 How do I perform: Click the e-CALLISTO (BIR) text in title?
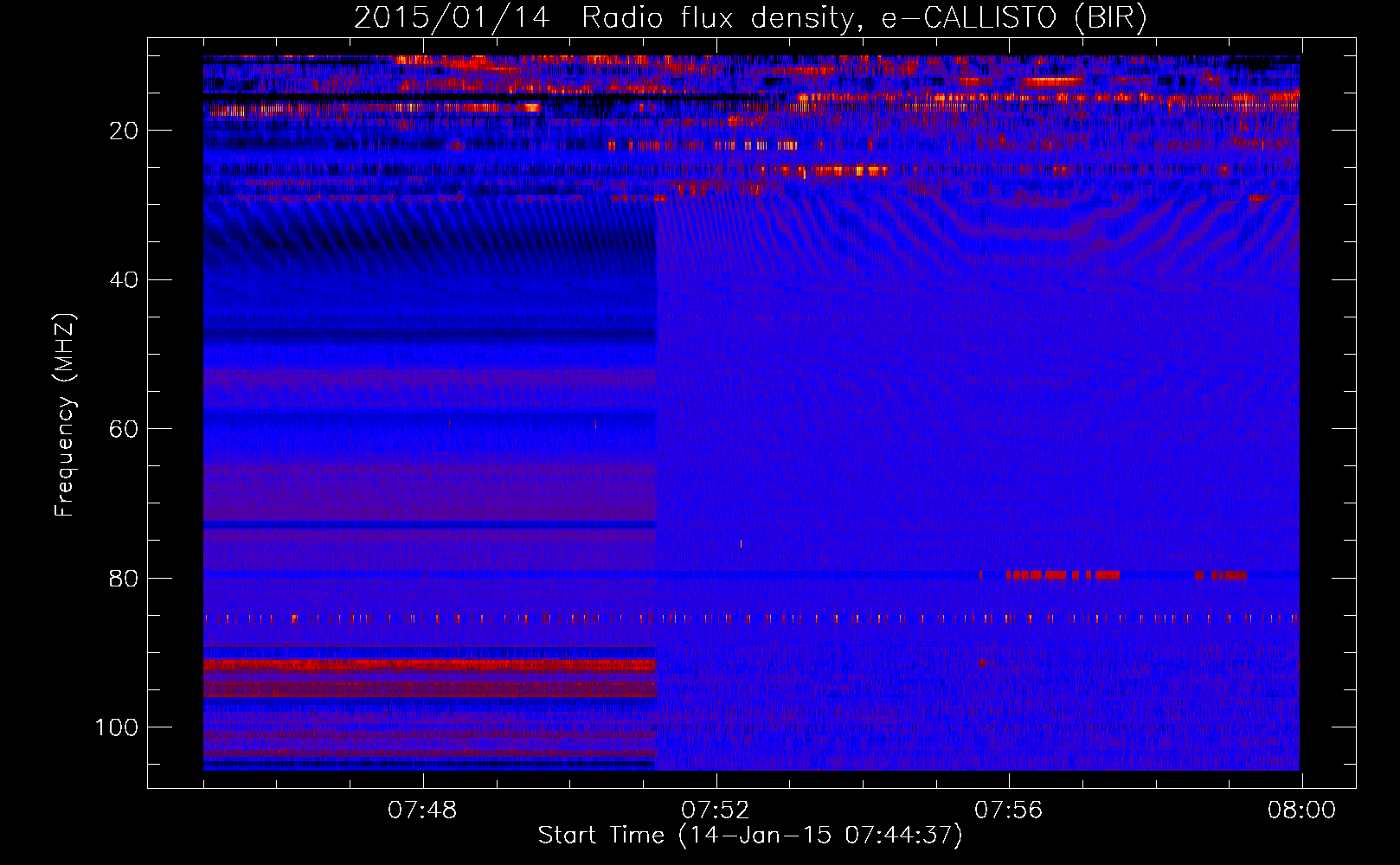click(x=1014, y=17)
